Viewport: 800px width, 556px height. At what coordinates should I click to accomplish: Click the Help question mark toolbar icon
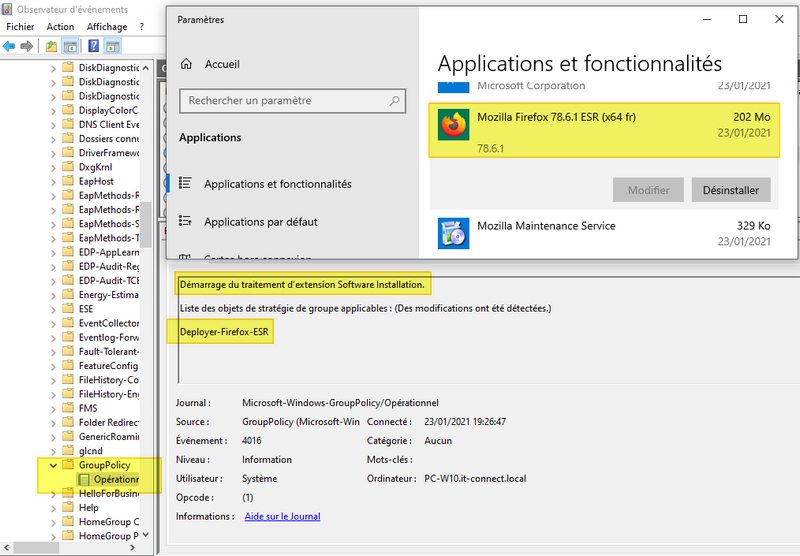pos(93,46)
